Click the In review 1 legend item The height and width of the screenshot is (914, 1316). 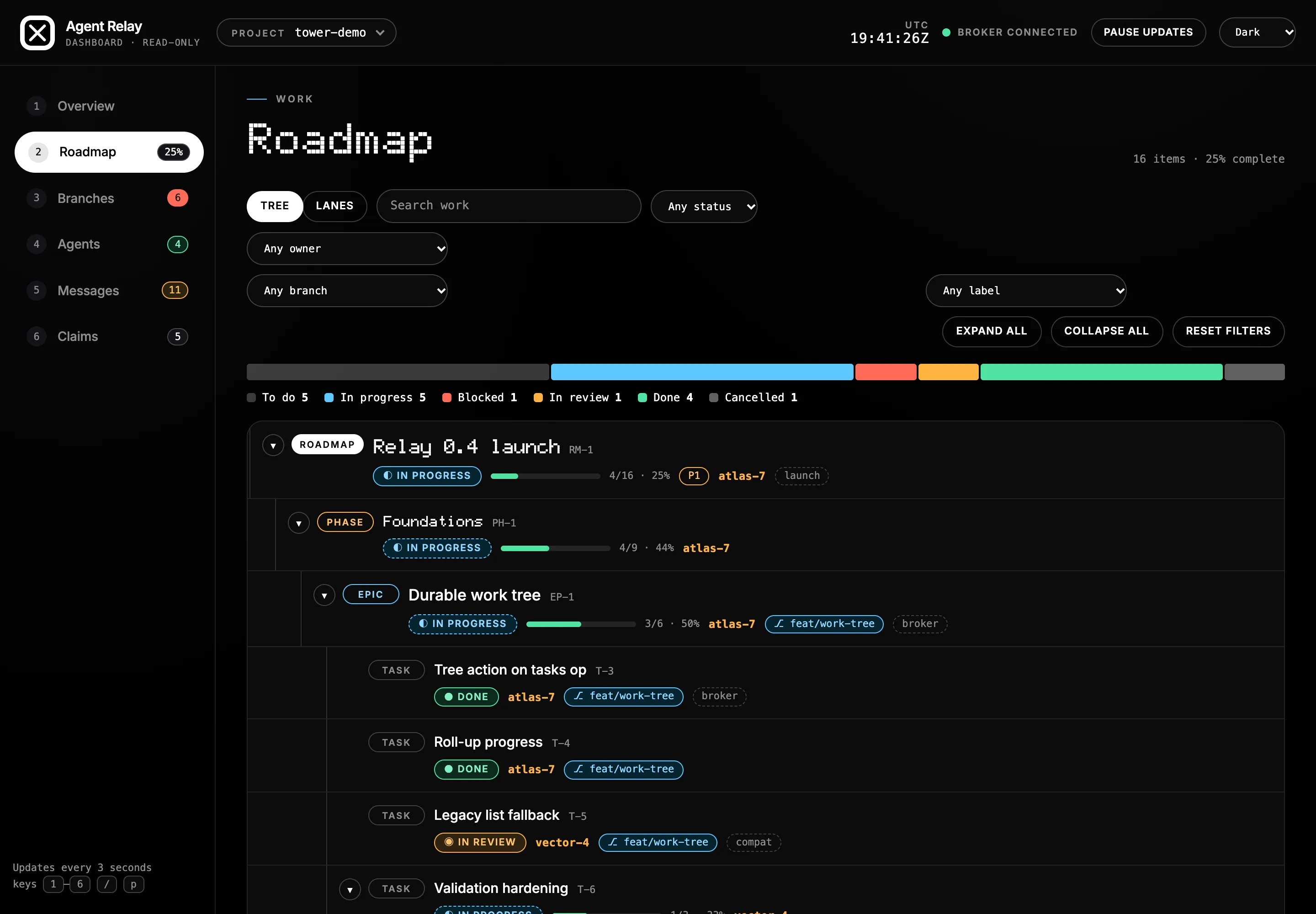click(577, 398)
